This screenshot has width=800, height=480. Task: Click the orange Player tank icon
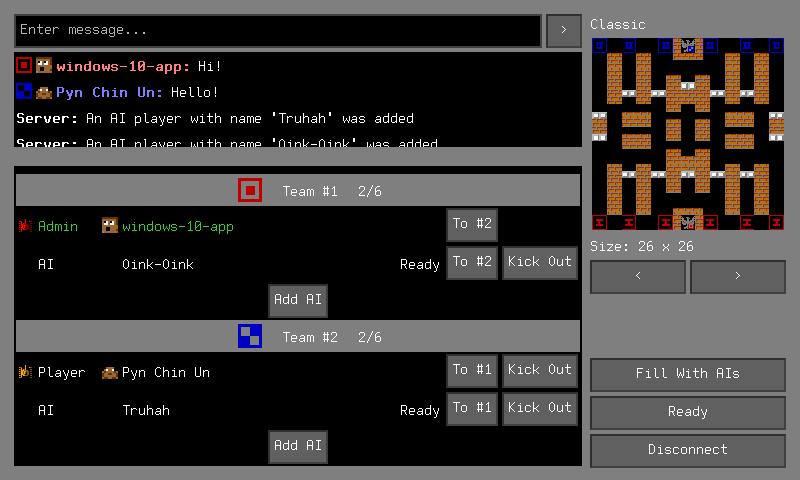[25, 373]
